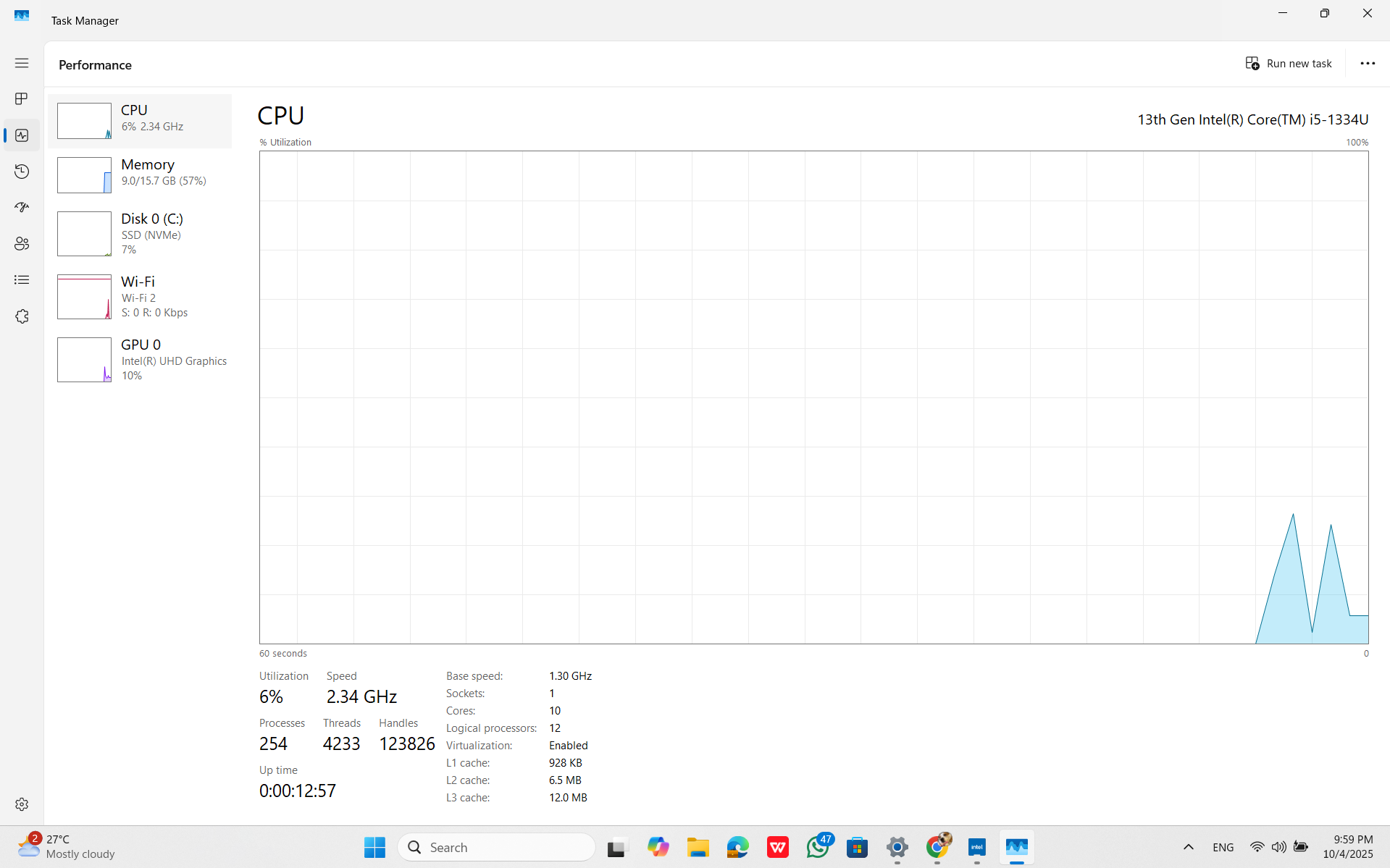This screenshot has width=1390, height=868.
Task: Open the three-dot more options menu
Action: tap(1368, 64)
